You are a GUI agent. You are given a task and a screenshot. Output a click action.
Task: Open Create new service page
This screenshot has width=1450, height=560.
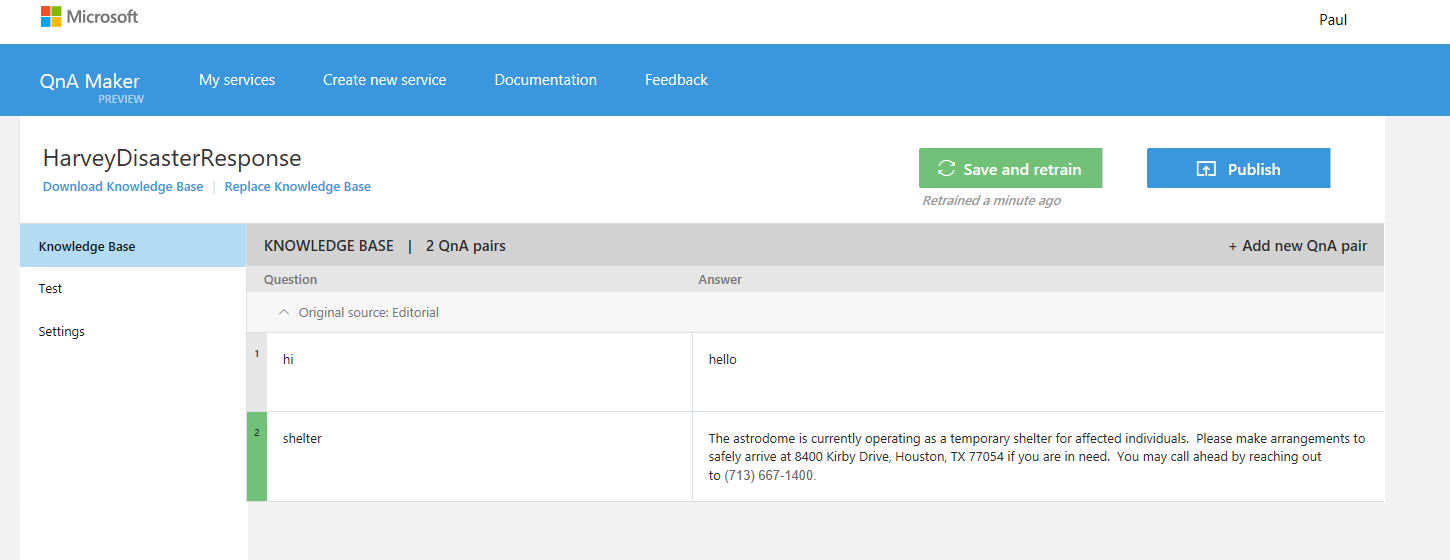click(384, 80)
